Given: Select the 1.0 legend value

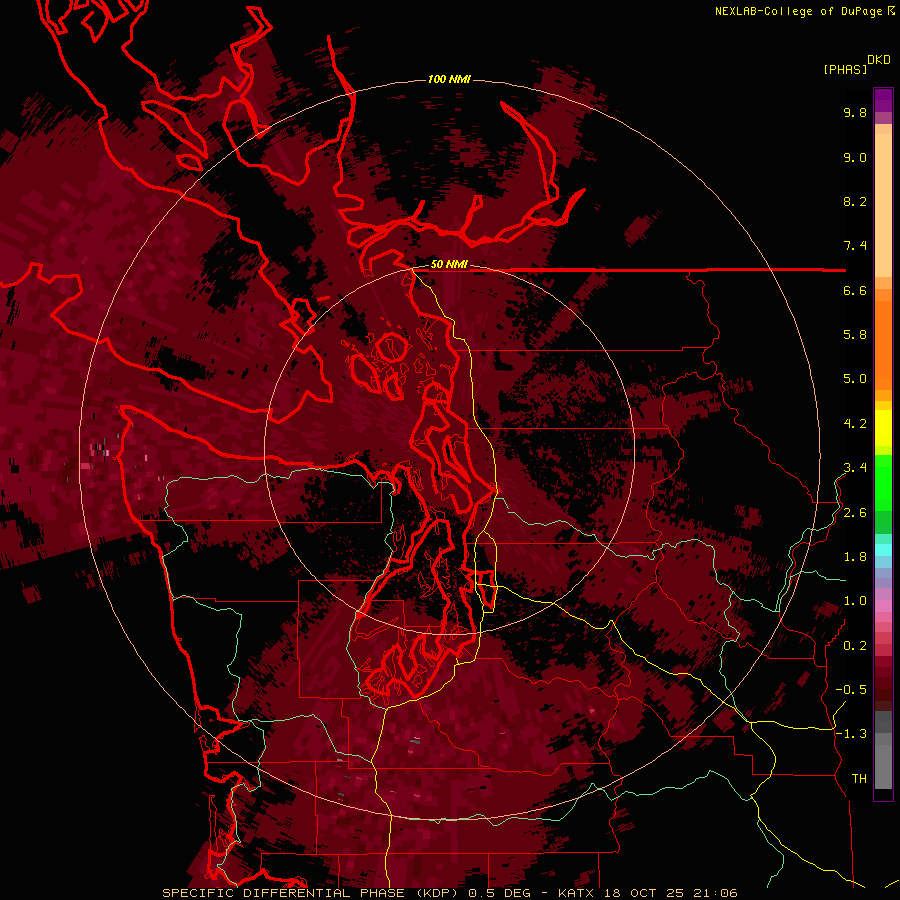Looking at the screenshot, I should (x=855, y=601).
